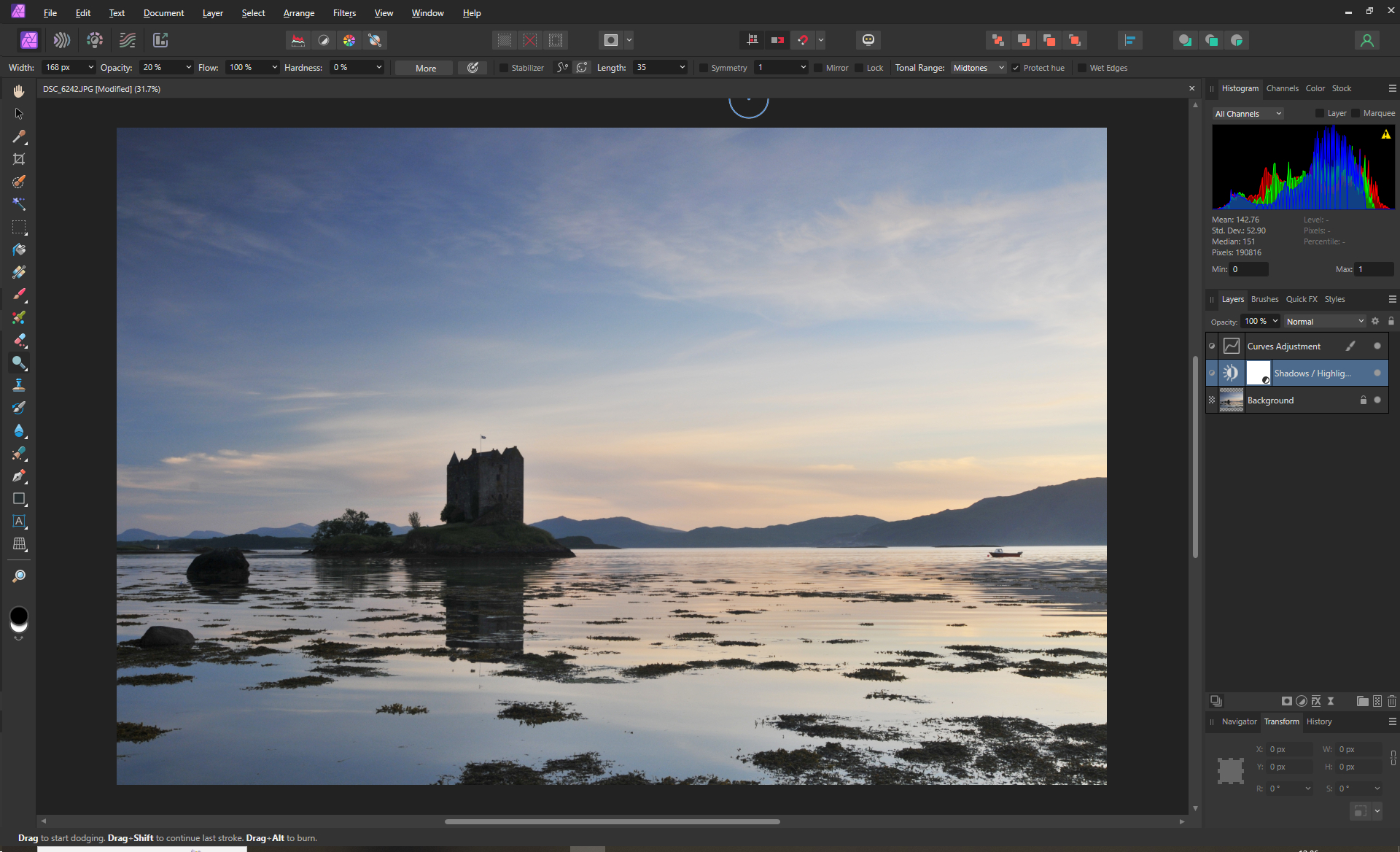Select the Crop tool
1400x852 pixels.
19,159
